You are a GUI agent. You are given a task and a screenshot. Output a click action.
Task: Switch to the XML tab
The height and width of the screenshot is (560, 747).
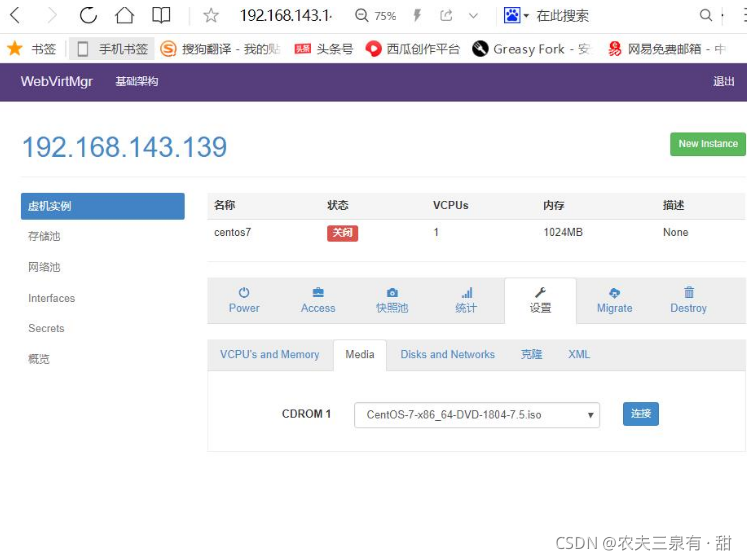pos(579,355)
